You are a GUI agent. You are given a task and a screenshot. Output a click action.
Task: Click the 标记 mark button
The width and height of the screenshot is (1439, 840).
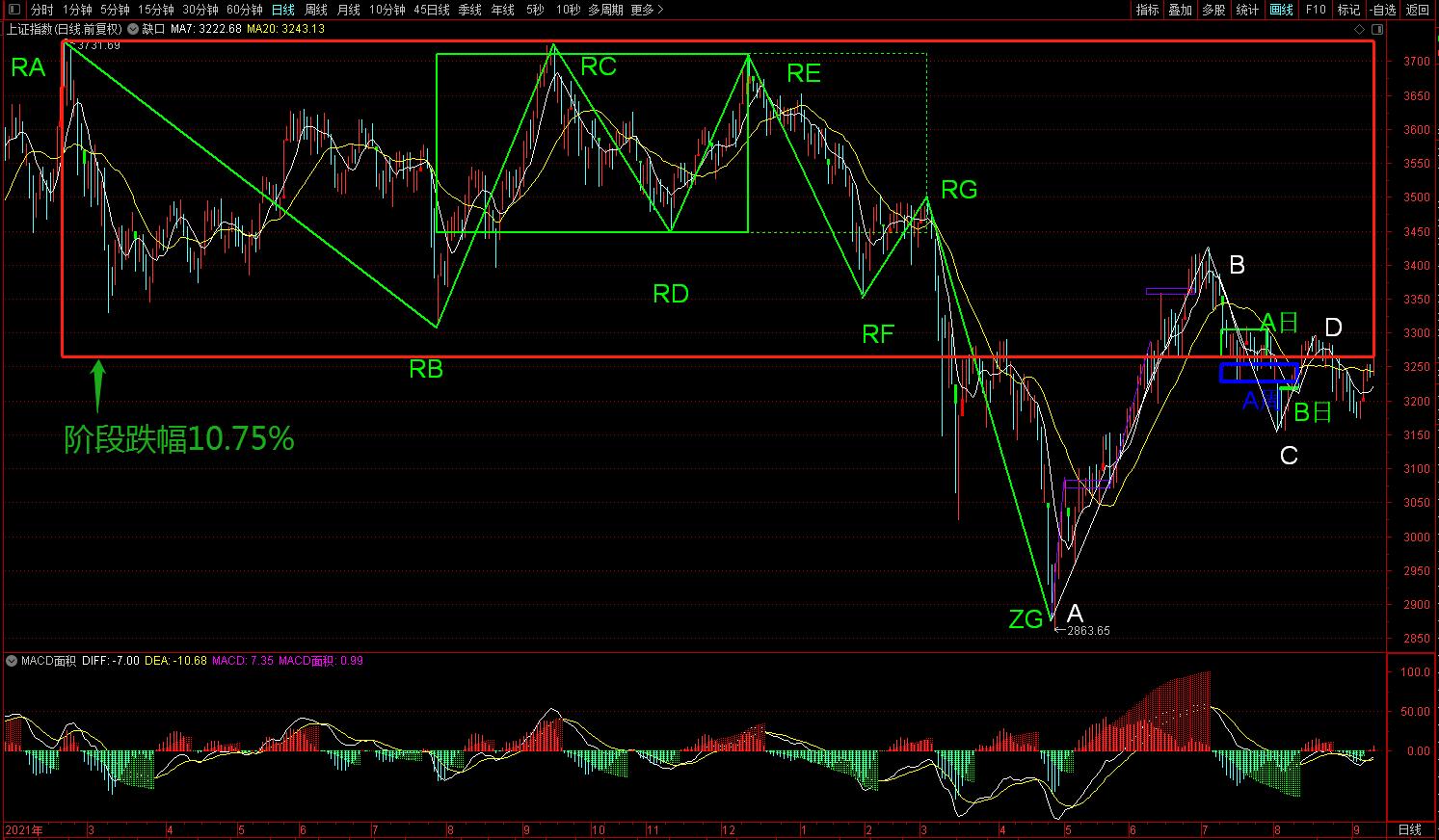[x=1348, y=10]
